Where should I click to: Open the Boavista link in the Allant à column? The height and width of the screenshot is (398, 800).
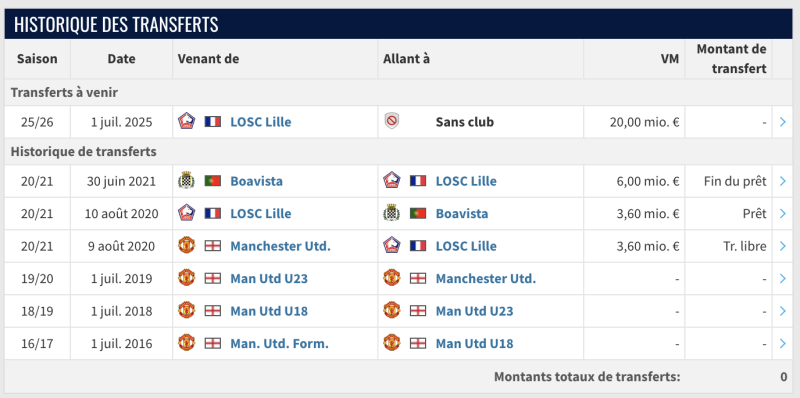[x=462, y=213]
